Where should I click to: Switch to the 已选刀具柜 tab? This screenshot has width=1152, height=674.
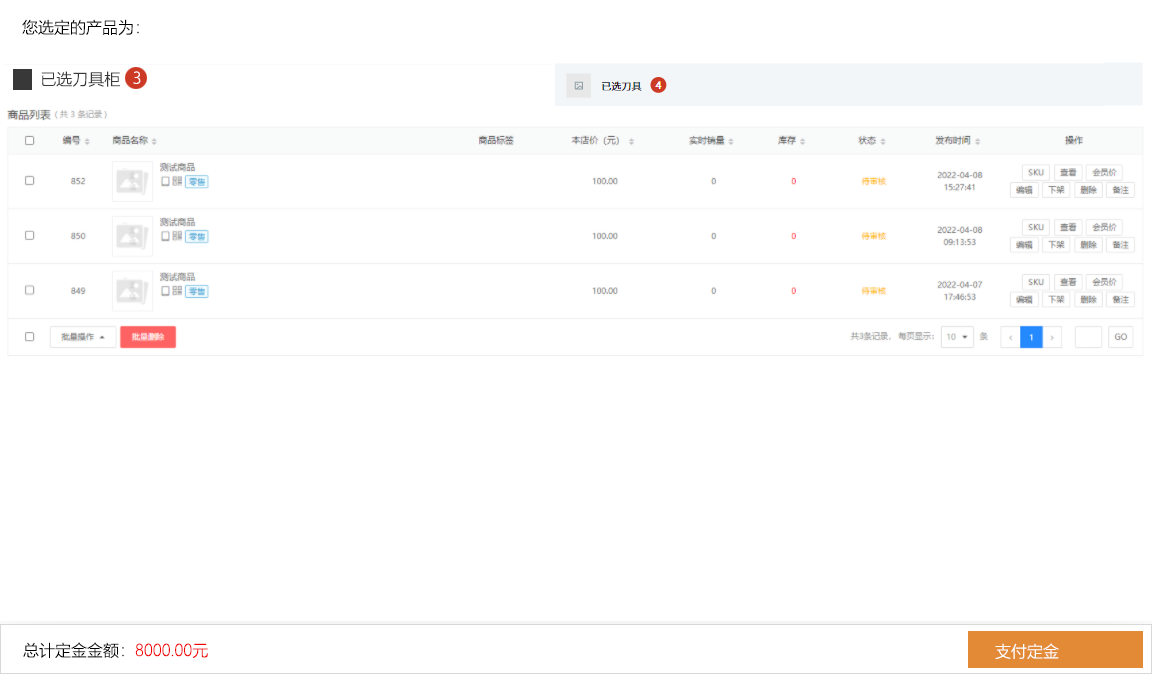coord(80,79)
